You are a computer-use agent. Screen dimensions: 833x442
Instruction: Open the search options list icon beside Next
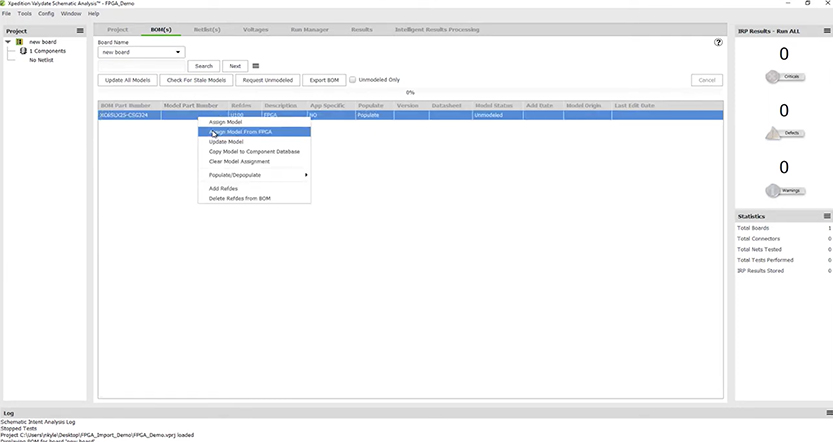coord(256,66)
